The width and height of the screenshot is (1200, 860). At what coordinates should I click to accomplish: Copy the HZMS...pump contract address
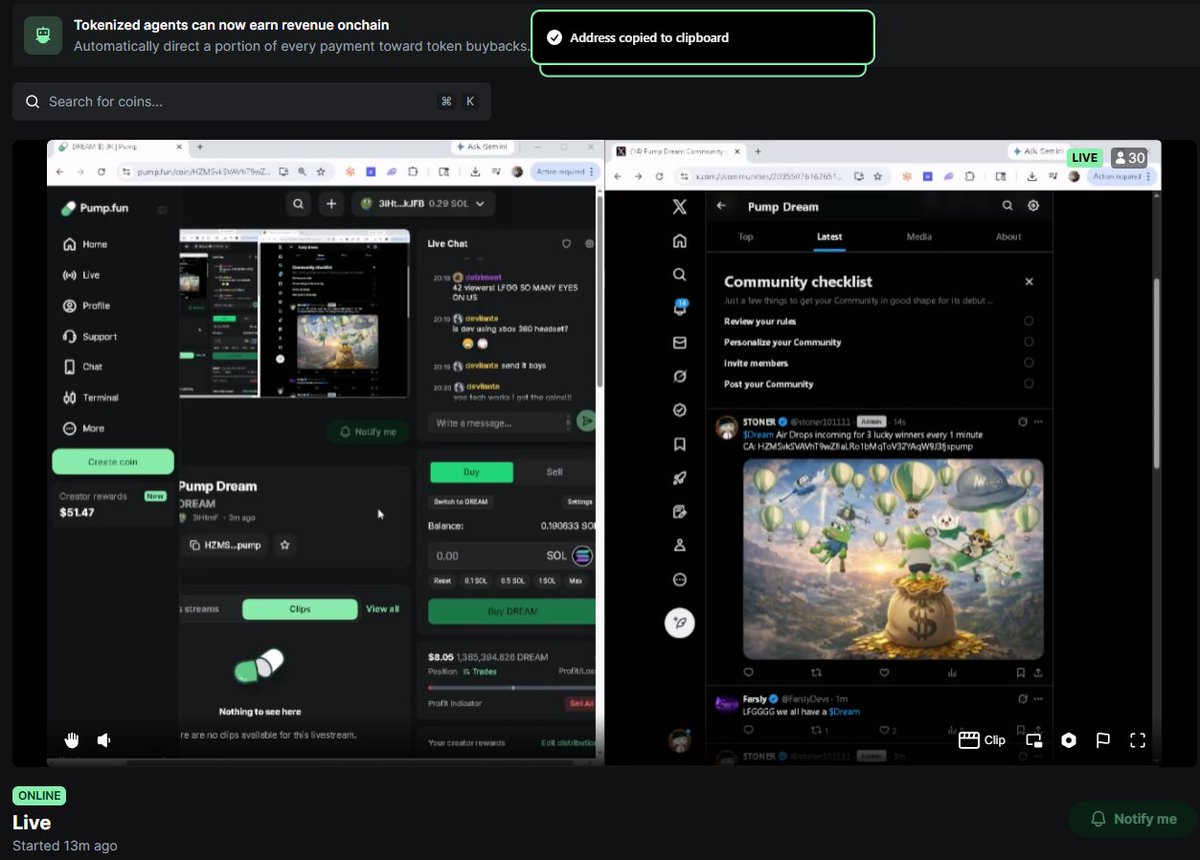tap(224, 545)
